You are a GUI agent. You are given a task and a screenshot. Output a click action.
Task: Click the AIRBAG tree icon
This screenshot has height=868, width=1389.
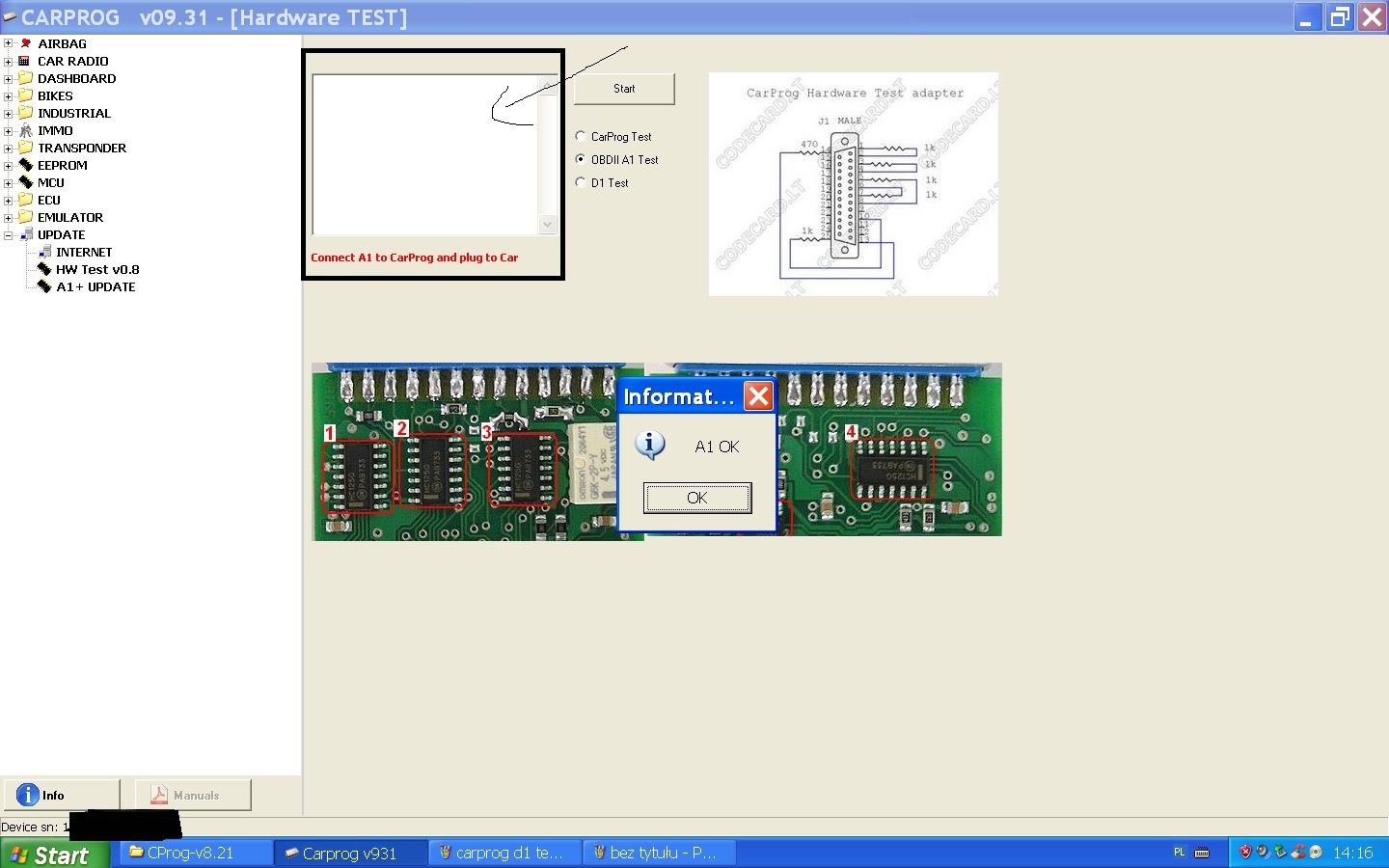click(25, 43)
